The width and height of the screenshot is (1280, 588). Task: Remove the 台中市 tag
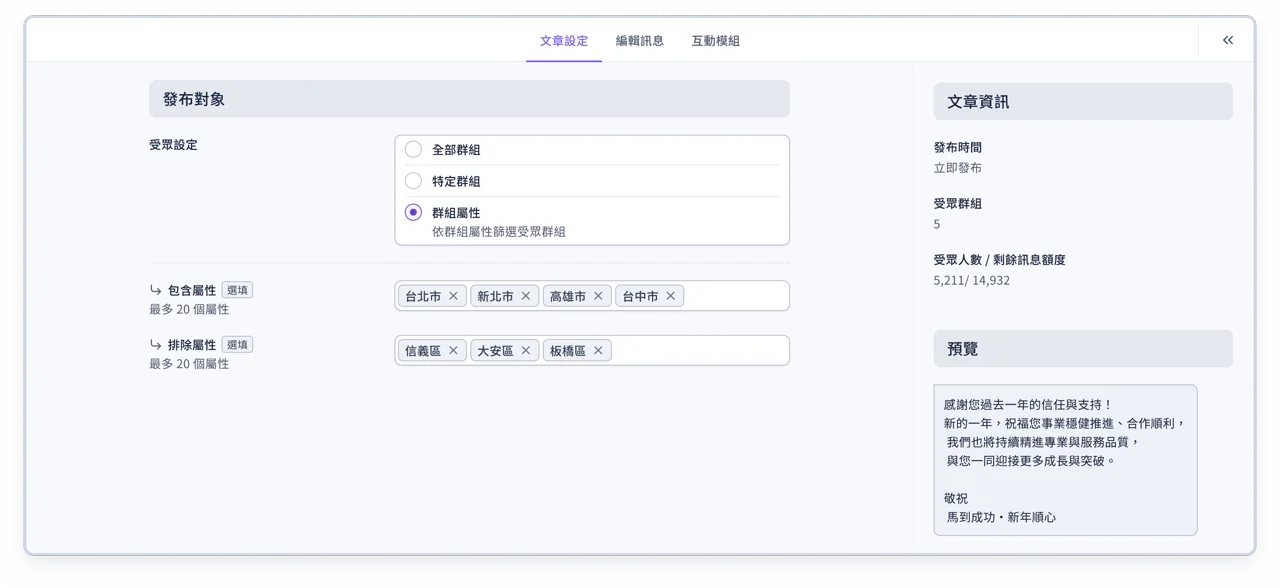pos(671,296)
